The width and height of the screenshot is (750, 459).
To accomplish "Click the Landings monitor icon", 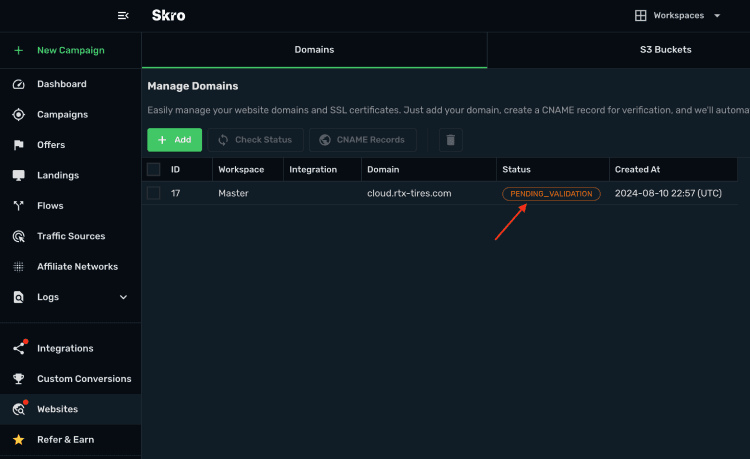I will click(19, 175).
